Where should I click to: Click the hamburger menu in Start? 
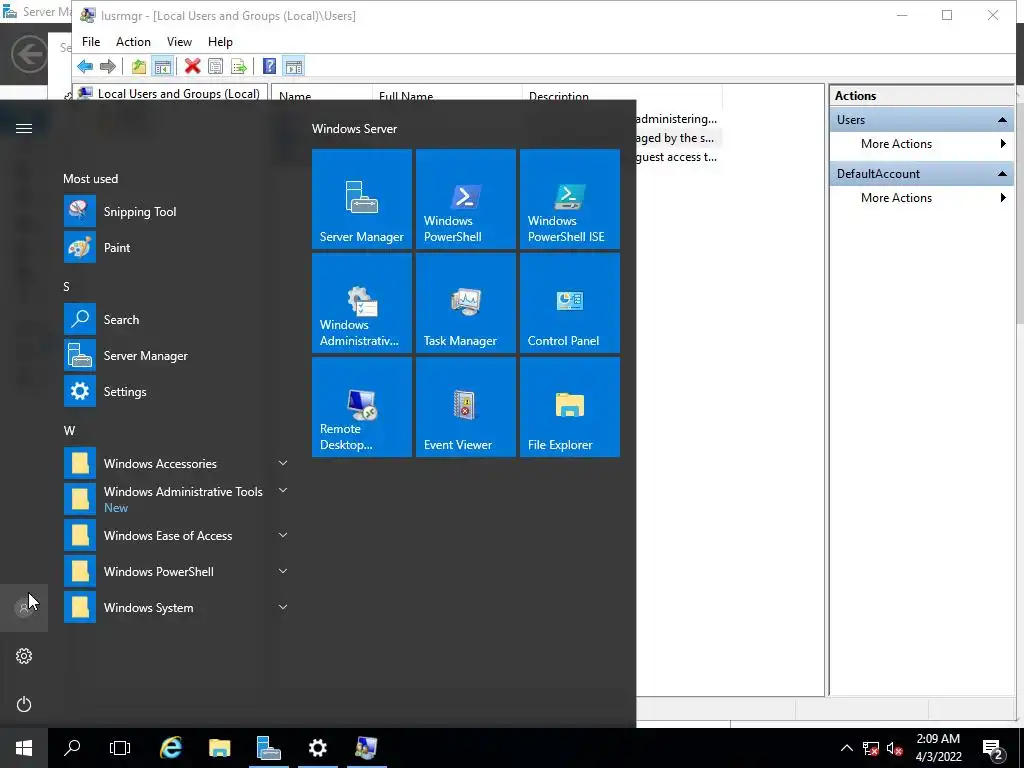tap(24, 128)
